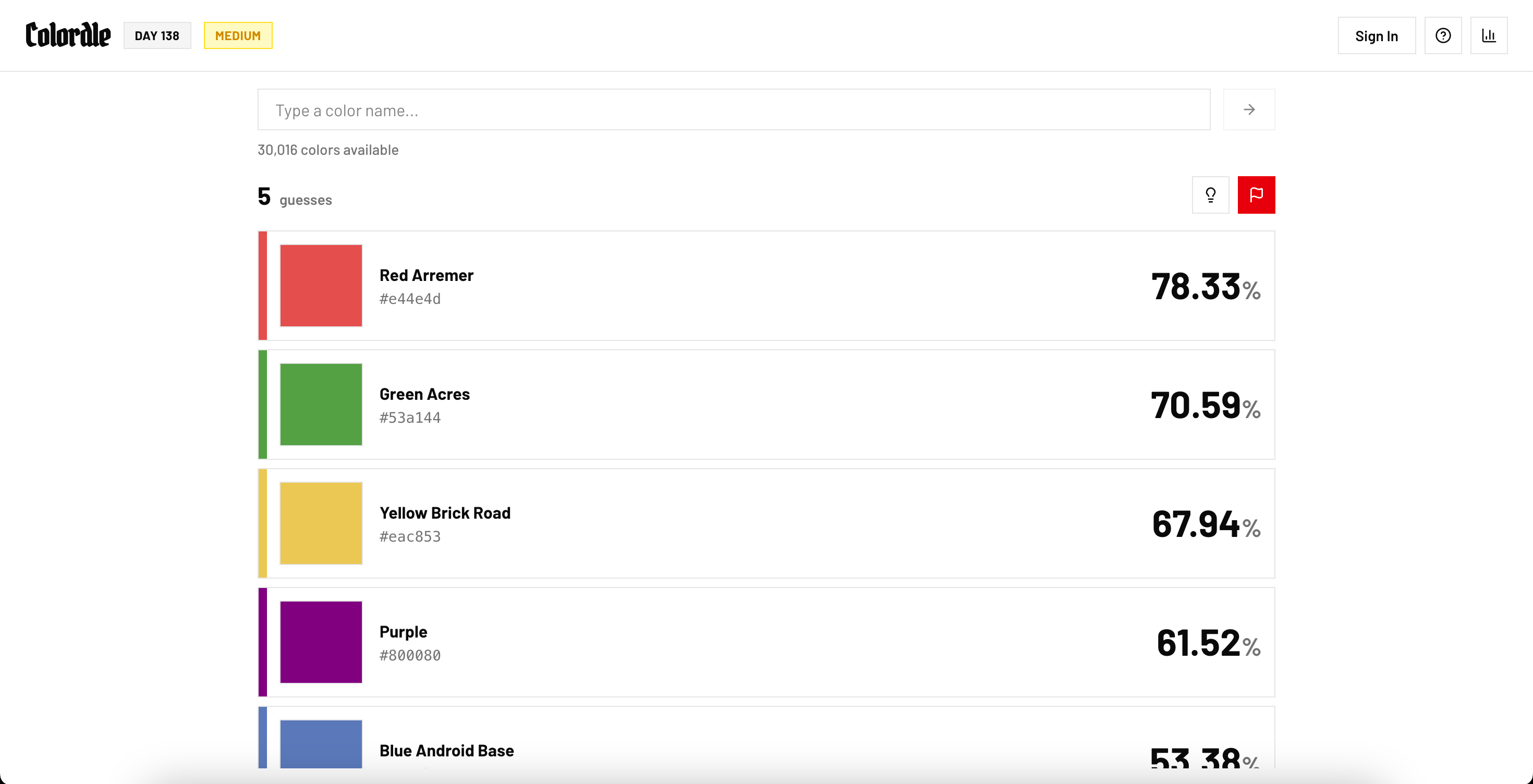Open the help question mark icon
The image size is (1533, 784).
click(1443, 35)
